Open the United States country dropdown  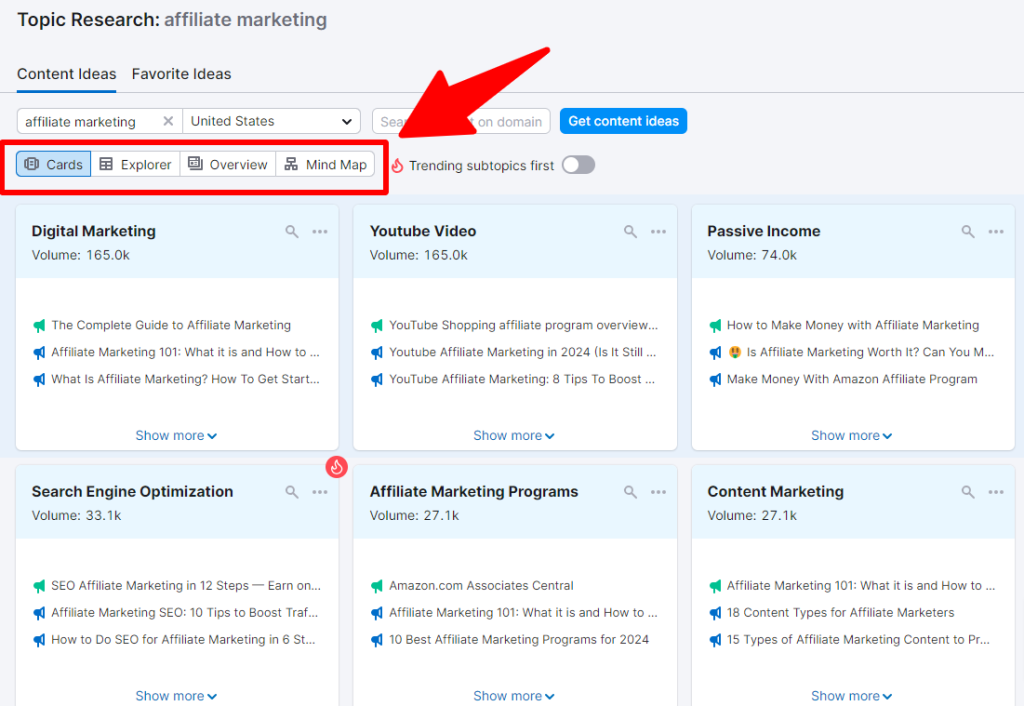[272, 121]
